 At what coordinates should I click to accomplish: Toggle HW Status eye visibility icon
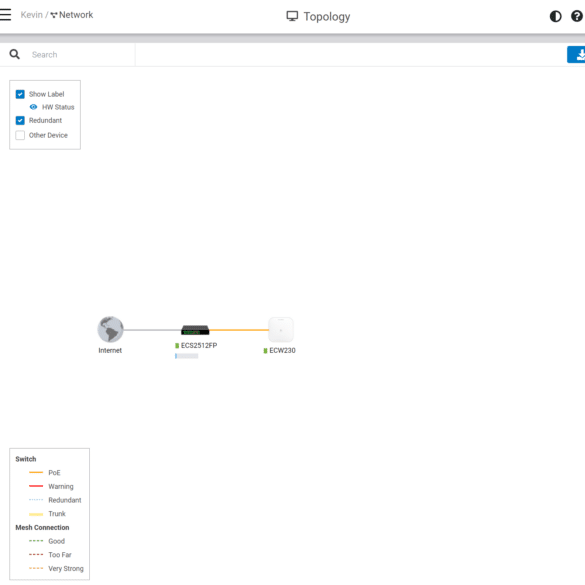(x=33, y=107)
